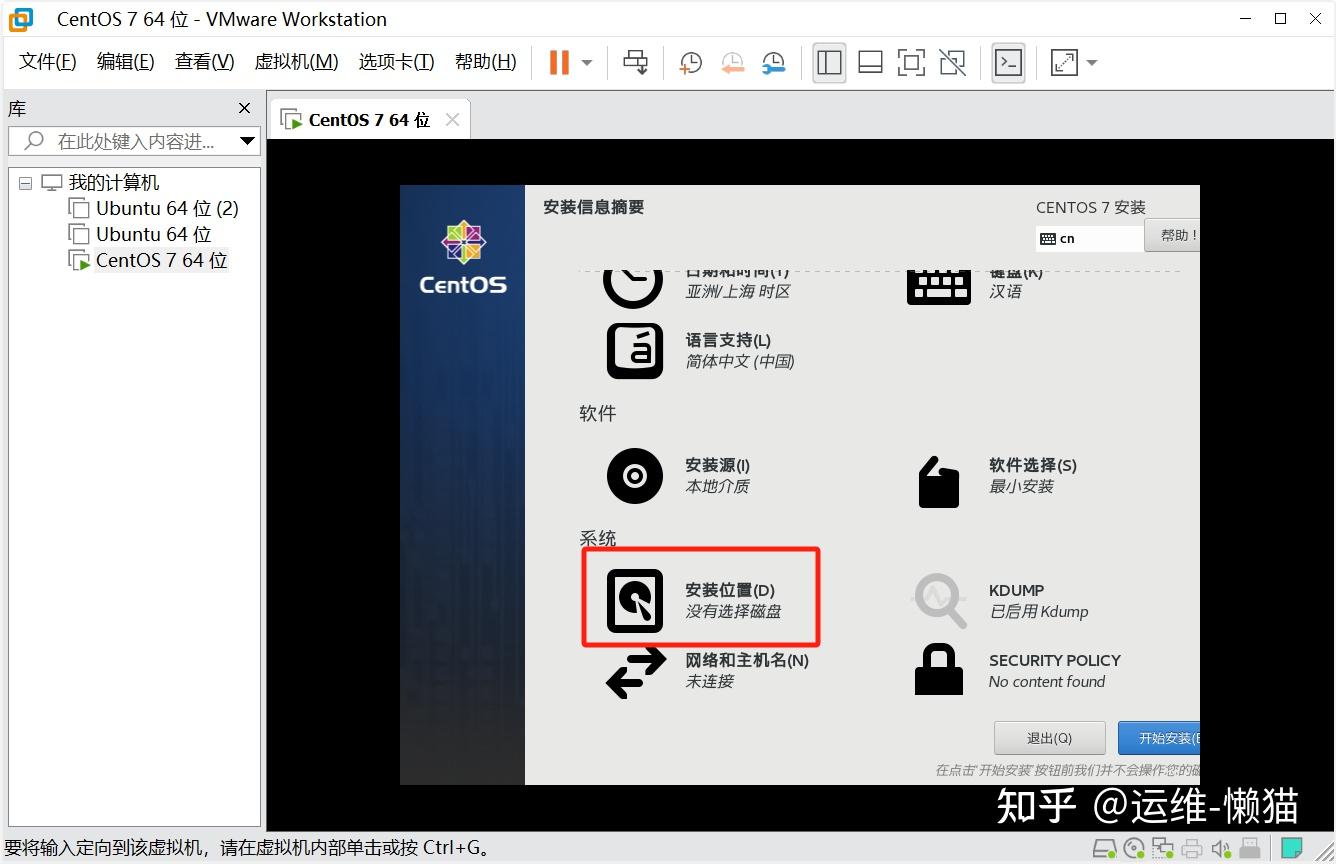Open Installation Destination (安装位置) disk icon

[635, 601]
